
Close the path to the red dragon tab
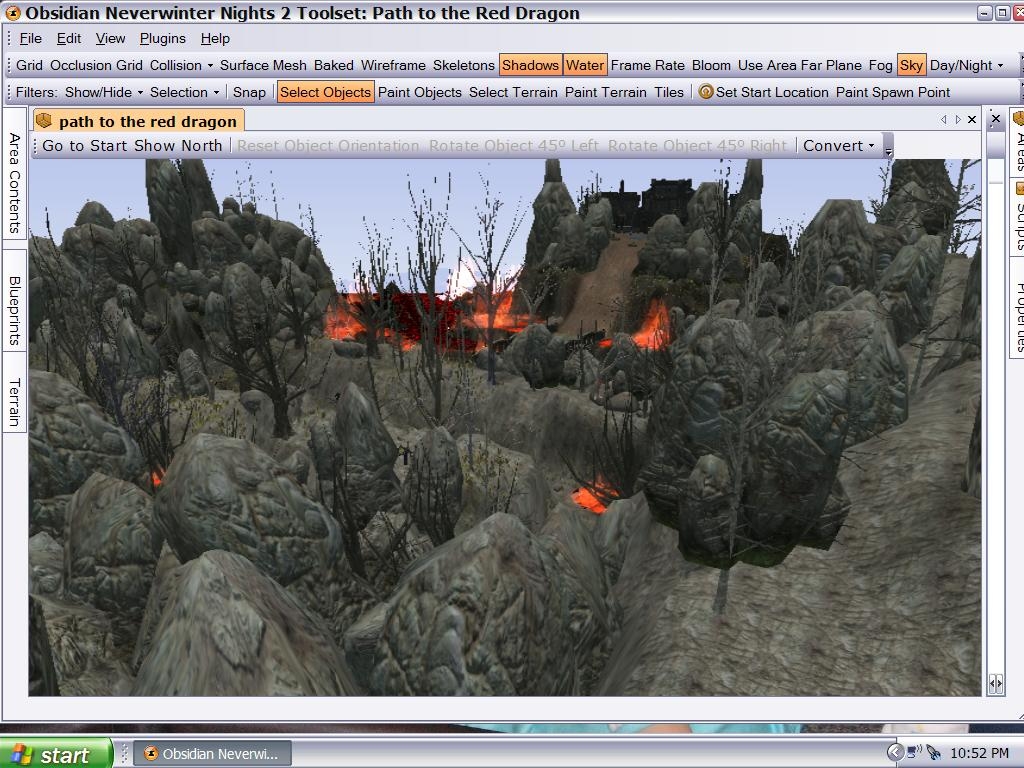(972, 120)
